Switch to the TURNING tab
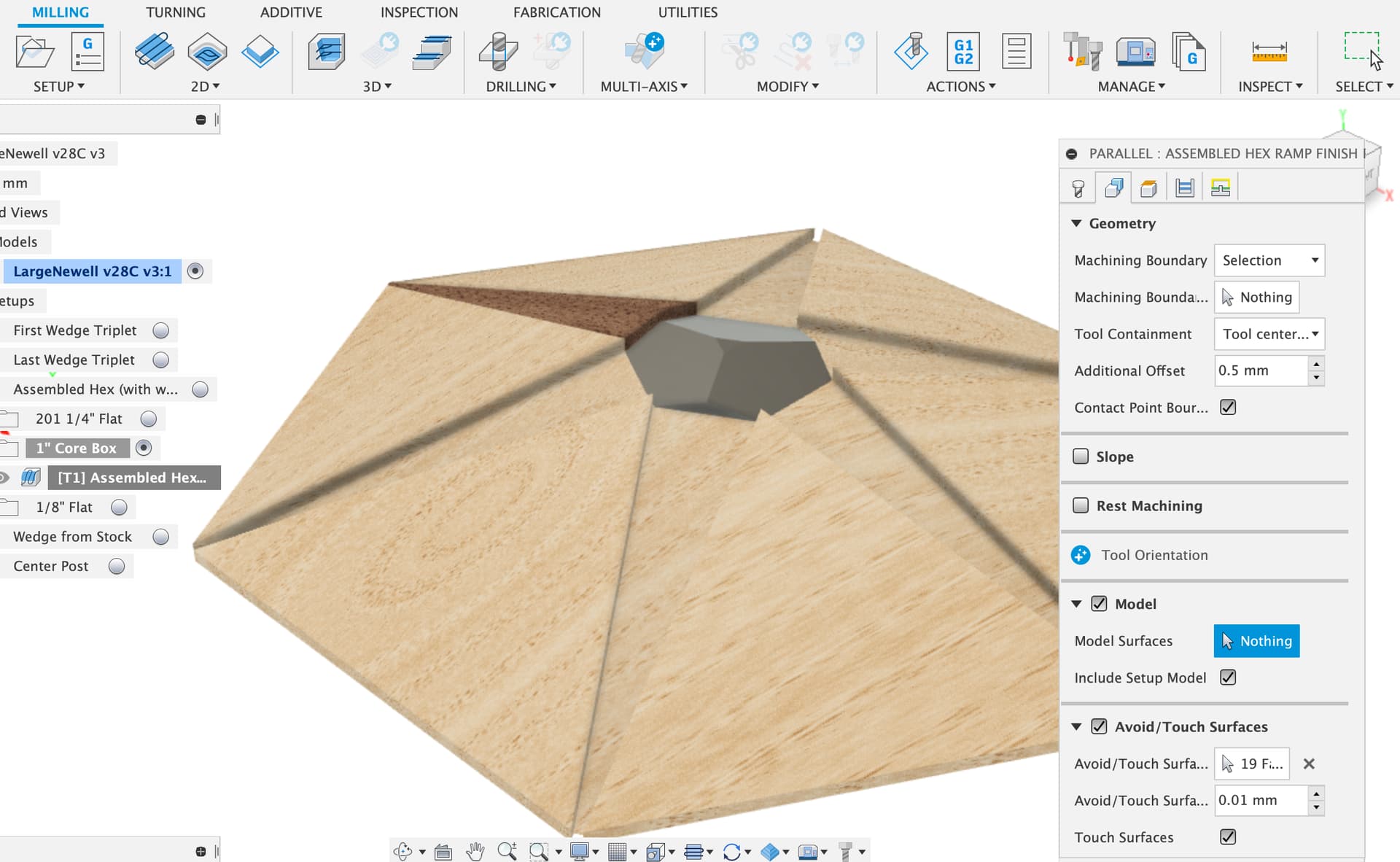Viewport: 1400px width, 862px height. pos(176,12)
